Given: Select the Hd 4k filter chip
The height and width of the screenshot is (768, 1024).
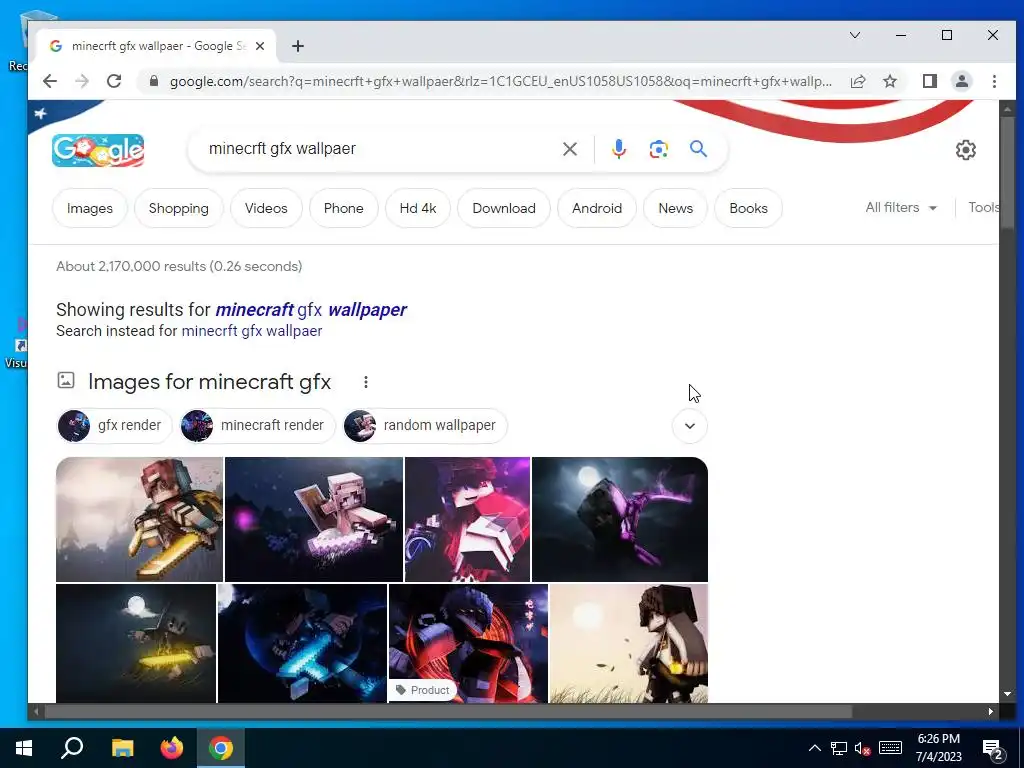Looking at the screenshot, I should point(418,208).
